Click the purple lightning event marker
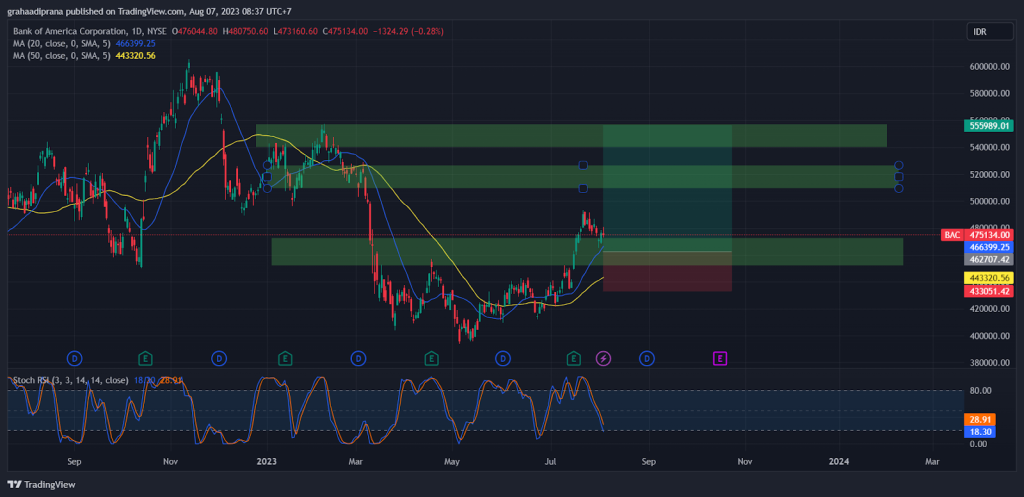 point(603,358)
